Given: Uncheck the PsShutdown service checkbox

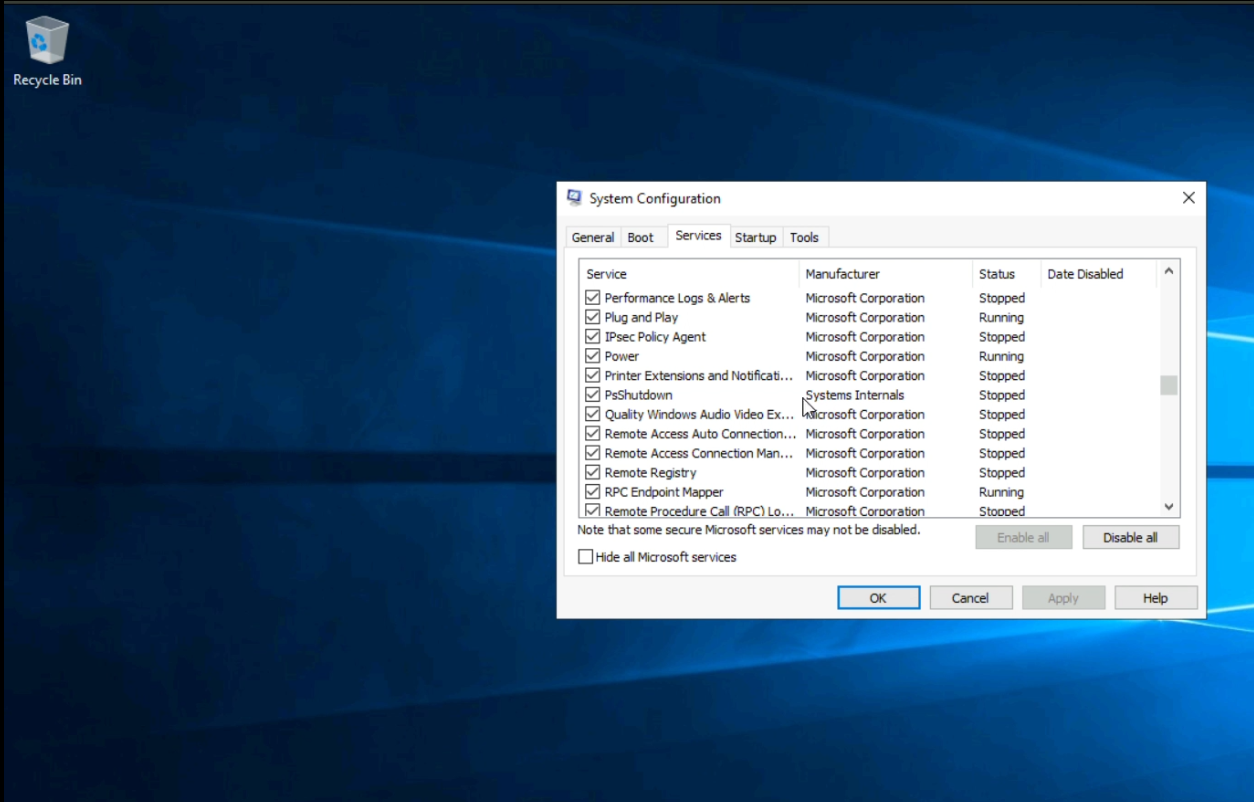Looking at the screenshot, I should coord(593,395).
